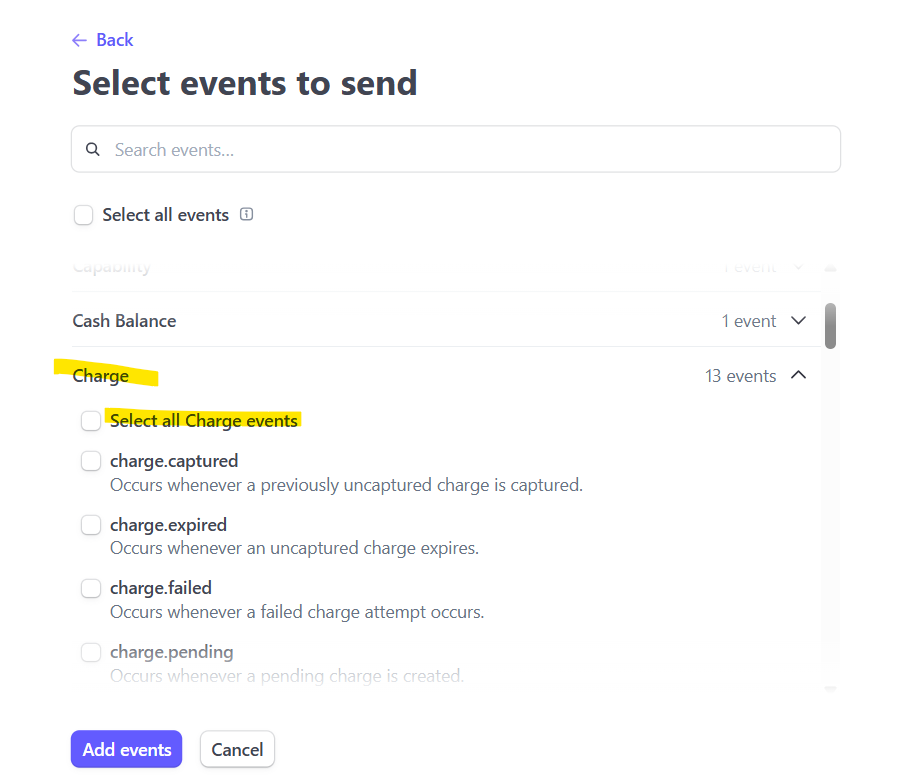Click the Add events button

(126, 749)
